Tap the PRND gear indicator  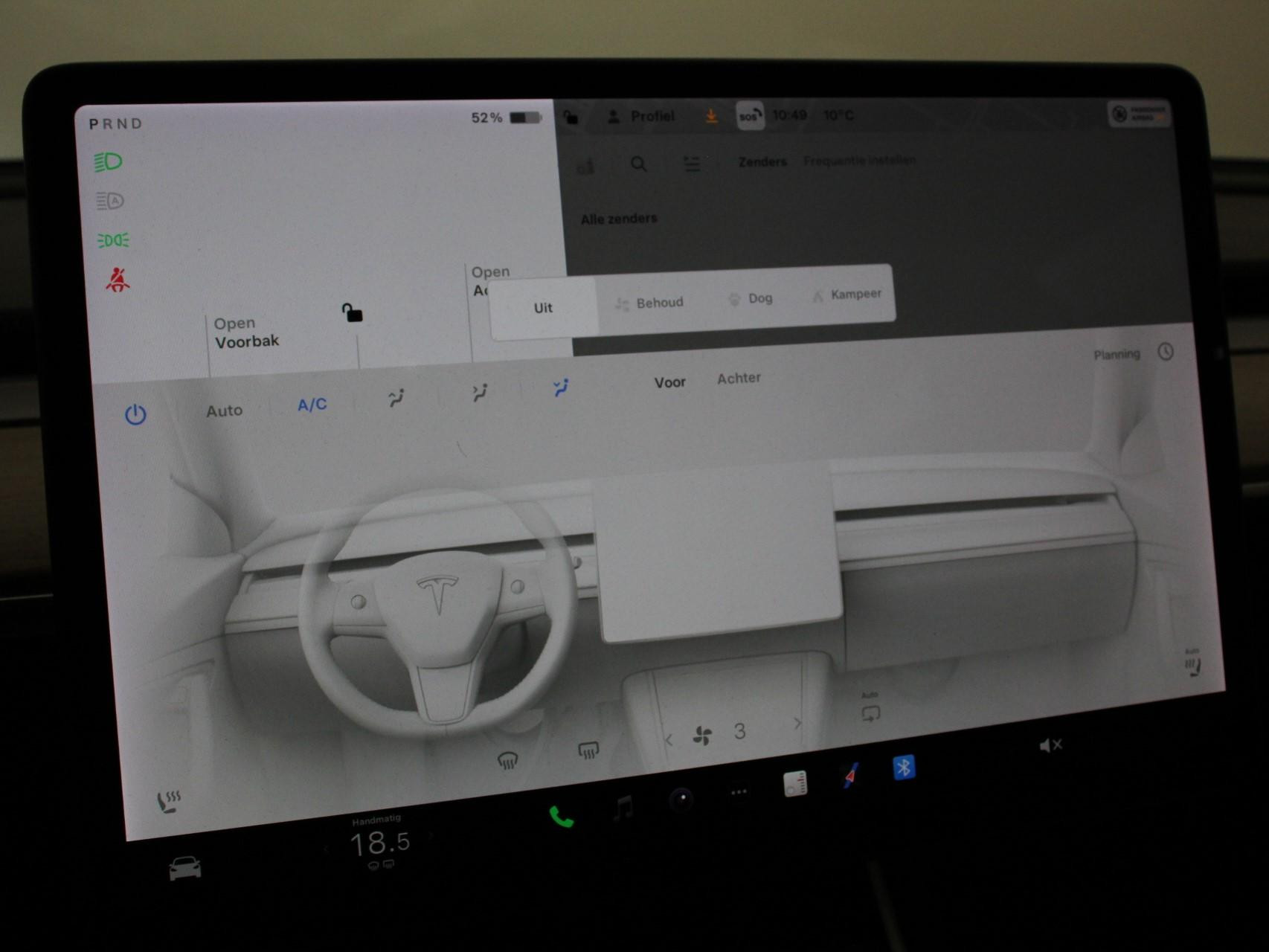115,124
